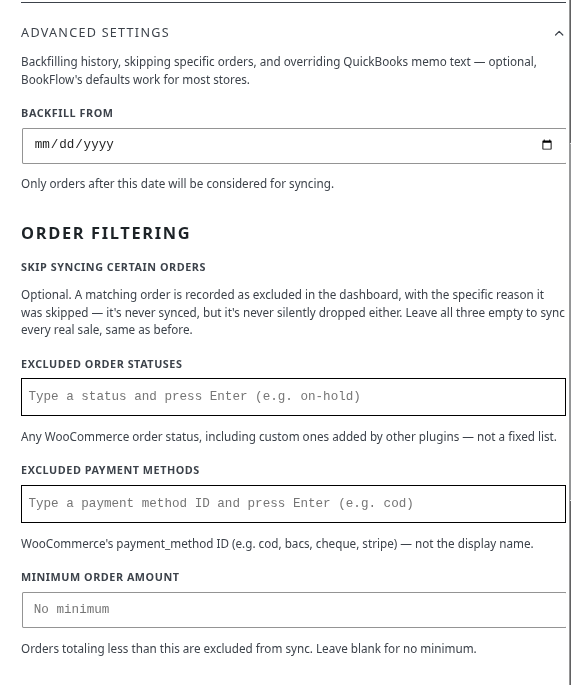Collapse the Advanced Settings section chevron
Viewport: 571px width, 685px height.
pyautogui.click(x=559, y=33)
